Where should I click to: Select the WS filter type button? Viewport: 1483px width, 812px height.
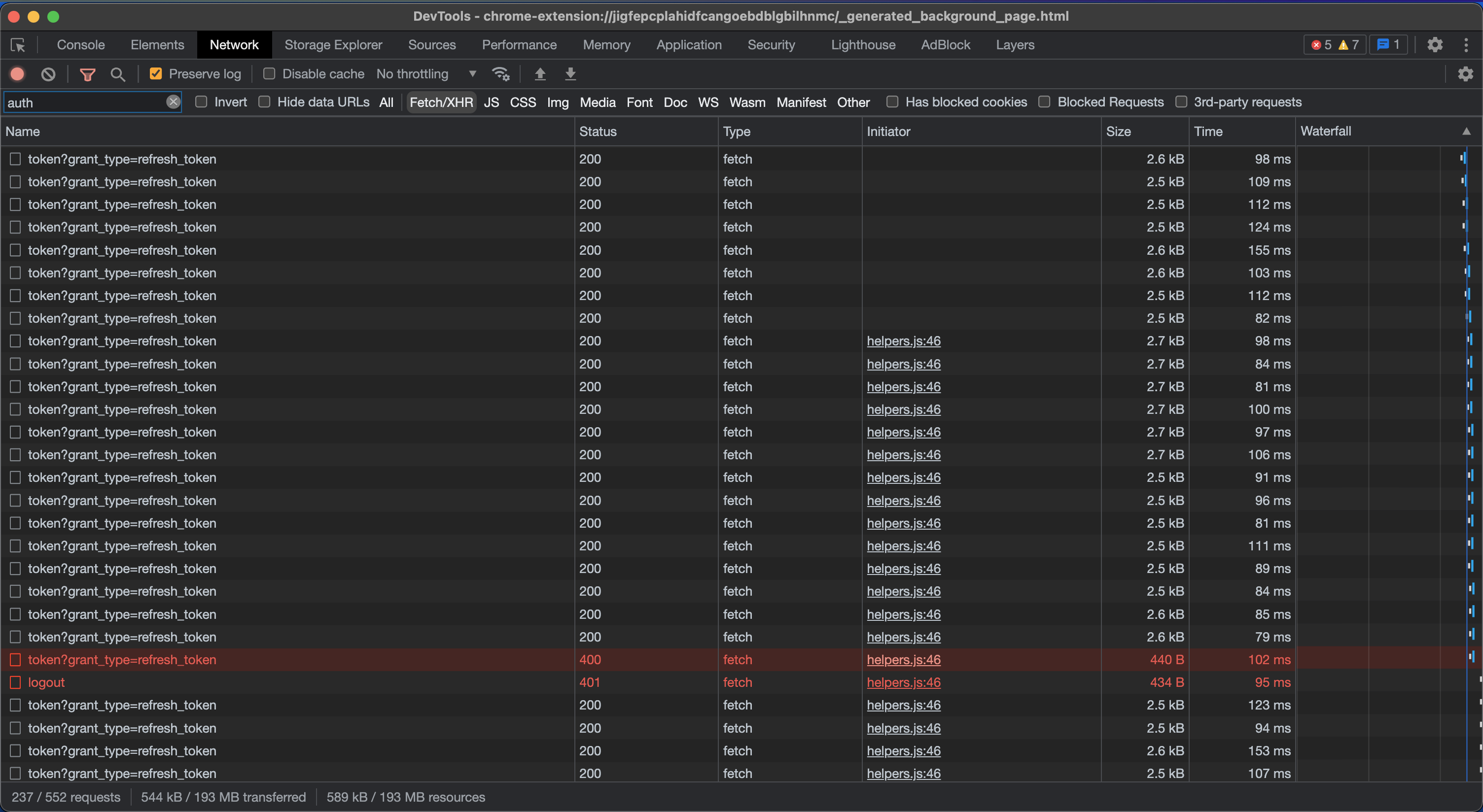click(707, 102)
